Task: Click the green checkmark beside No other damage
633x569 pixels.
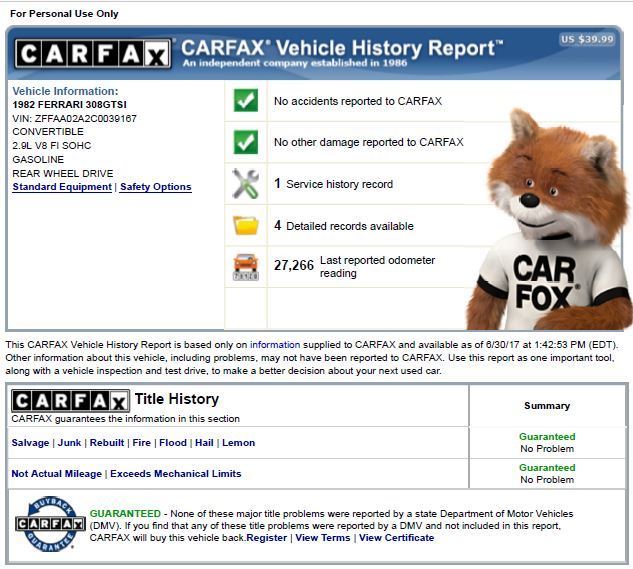Action: (x=245, y=142)
